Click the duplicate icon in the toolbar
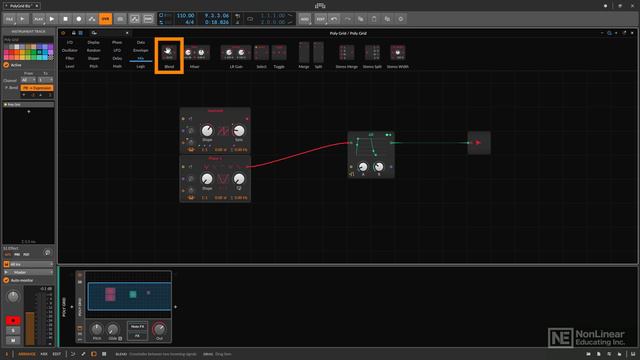 click(387, 19)
